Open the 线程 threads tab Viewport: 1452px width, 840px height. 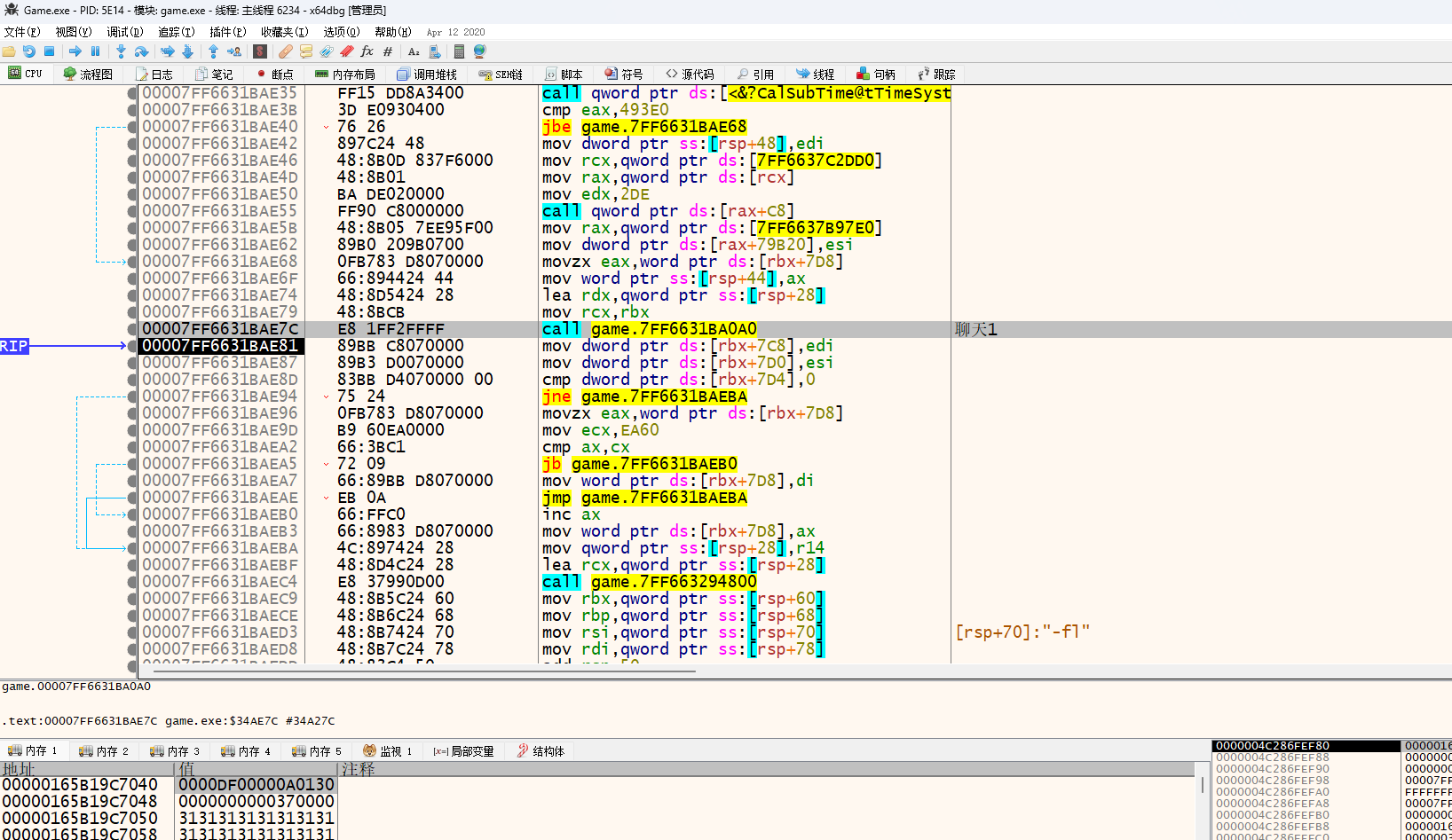(816, 75)
